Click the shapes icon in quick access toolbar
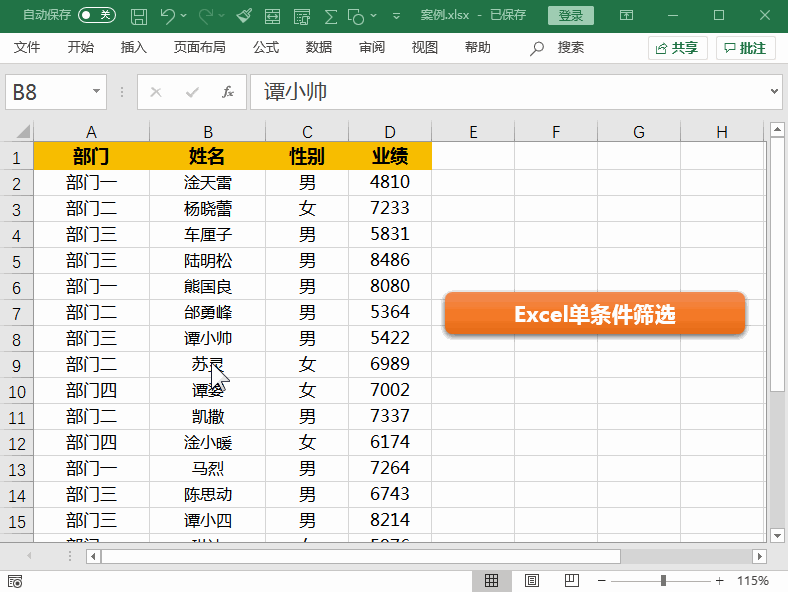788x592 pixels. (x=356, y=16)
